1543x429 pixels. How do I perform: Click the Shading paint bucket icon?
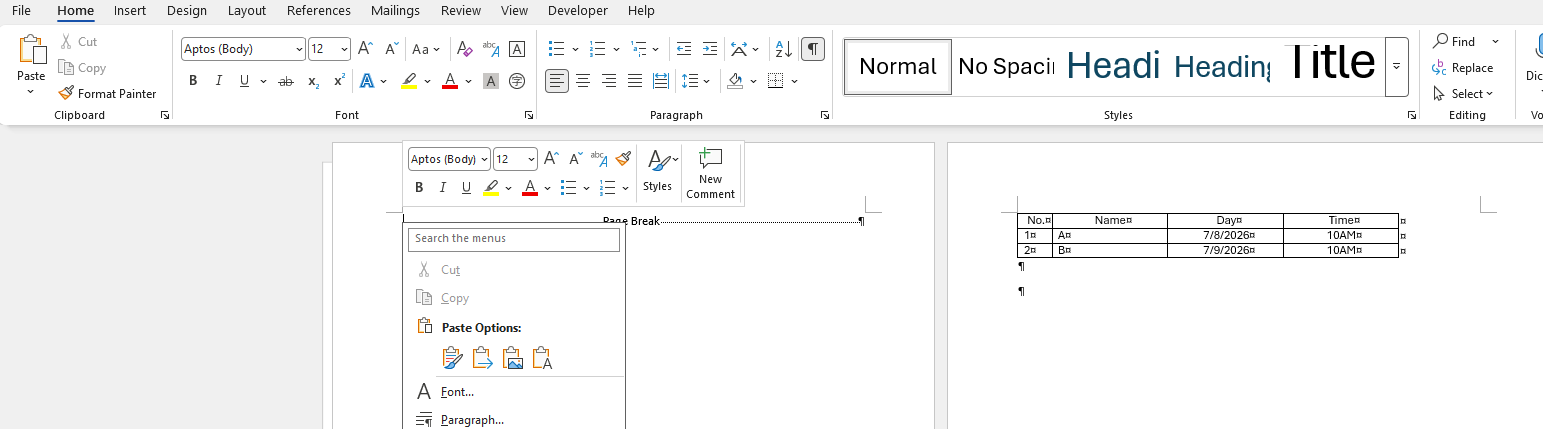tap(735, 81)
